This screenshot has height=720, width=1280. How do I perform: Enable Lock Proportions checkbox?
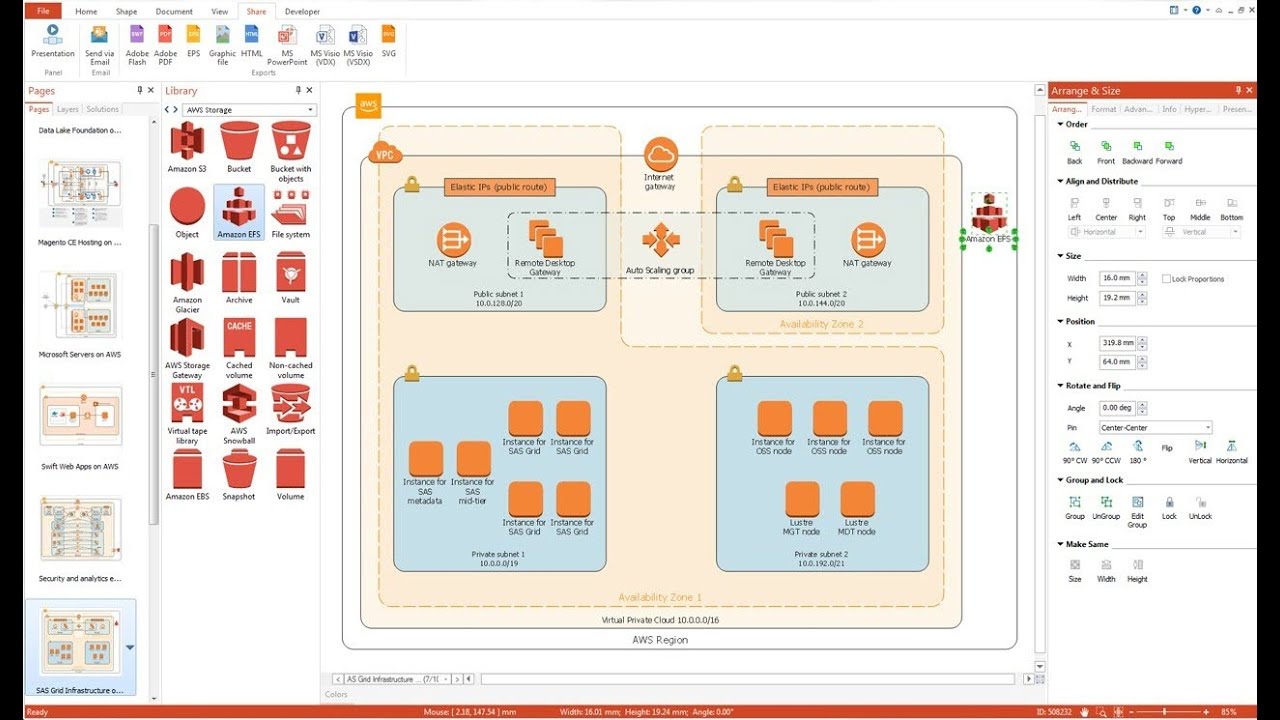(1167, 279)
